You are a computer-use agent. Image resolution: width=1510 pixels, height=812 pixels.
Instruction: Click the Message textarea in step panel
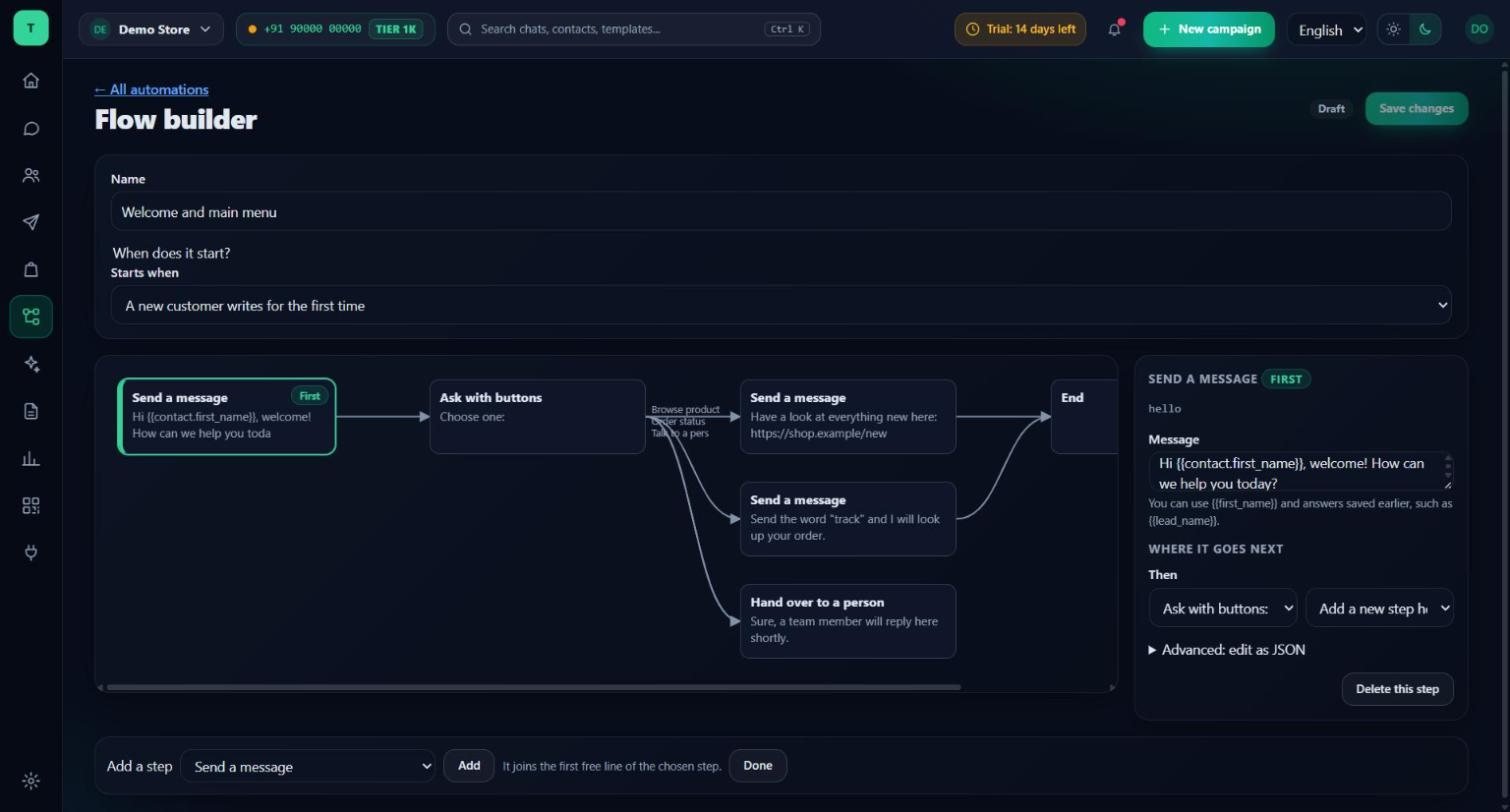coord(1300,472)
